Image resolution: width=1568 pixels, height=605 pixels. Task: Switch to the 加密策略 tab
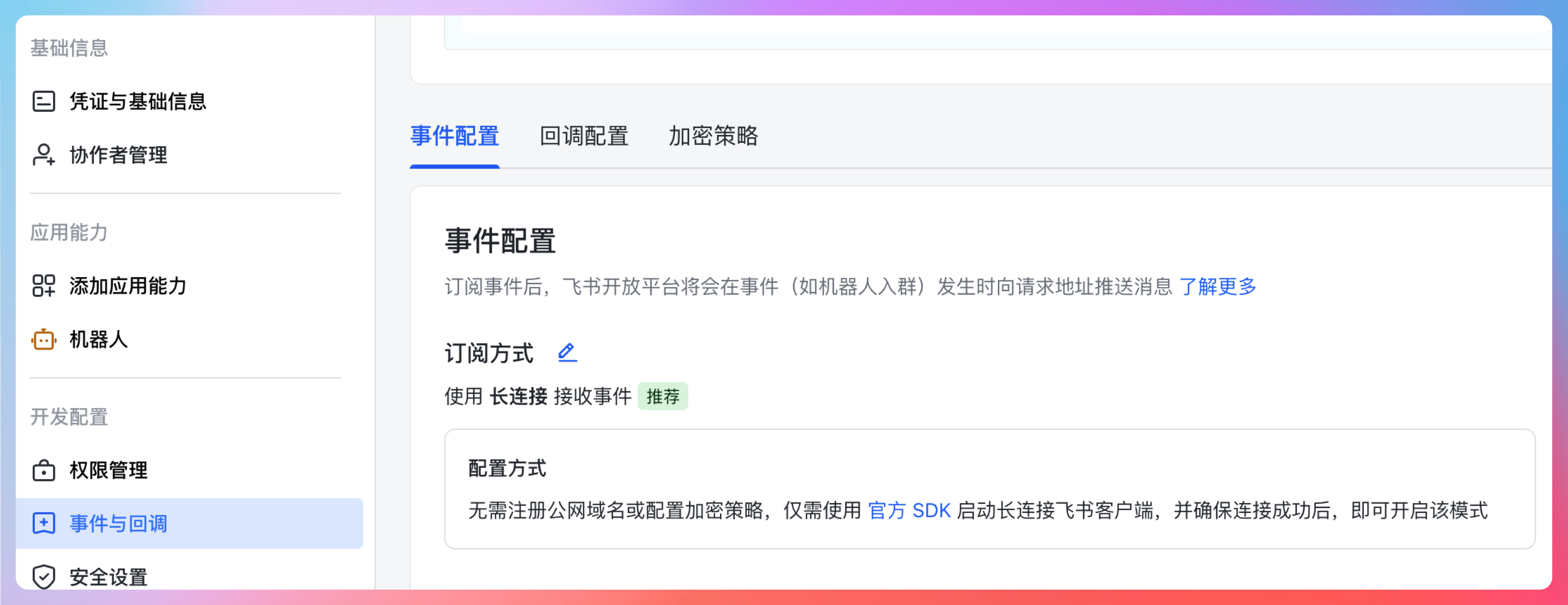[x=713, y=136]
